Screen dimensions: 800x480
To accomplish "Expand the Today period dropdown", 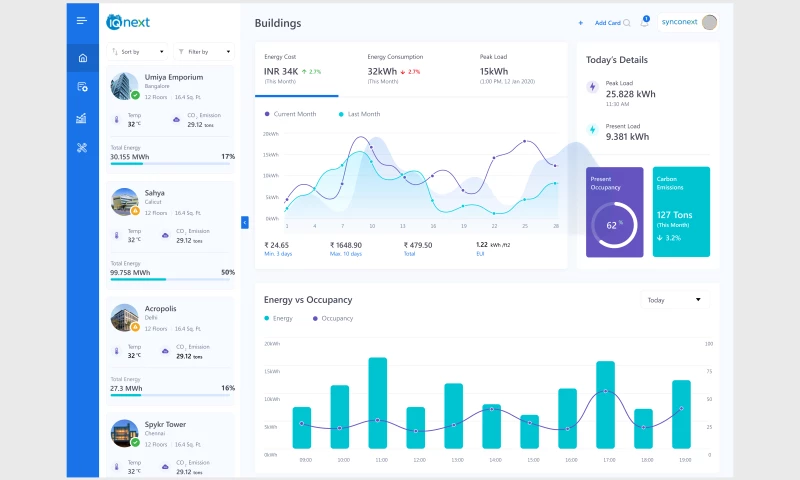I will coord(673,299).
